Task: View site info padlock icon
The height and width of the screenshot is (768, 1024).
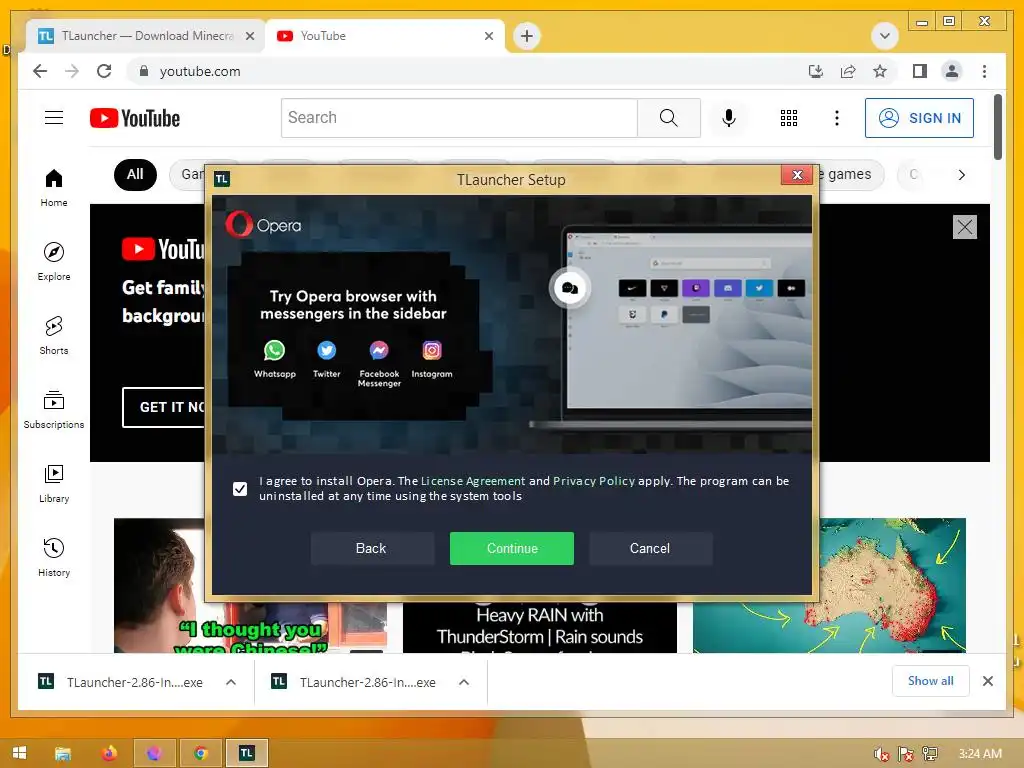Action: [144, 71]
